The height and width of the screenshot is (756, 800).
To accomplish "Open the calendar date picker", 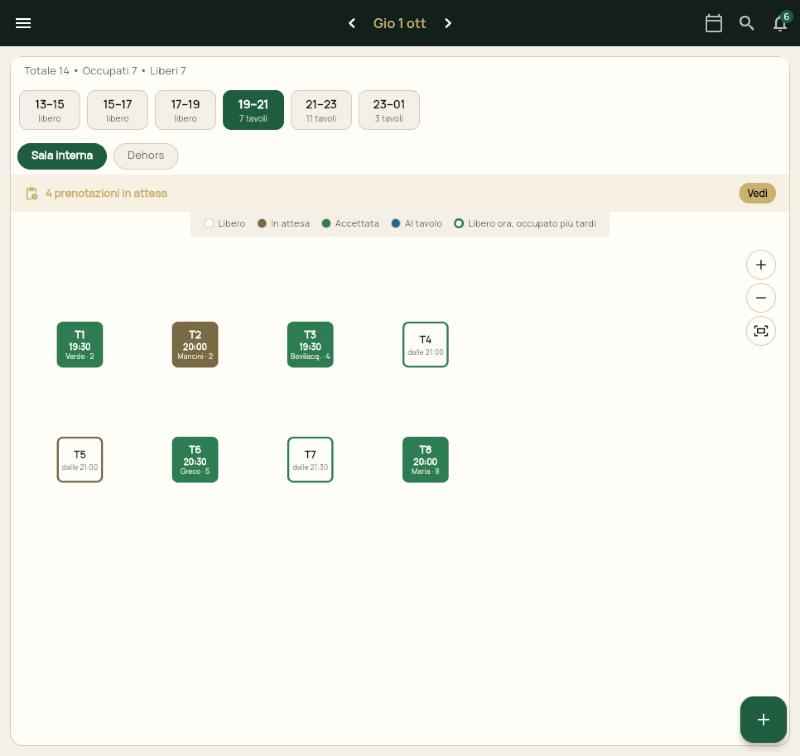I will 713,23.
